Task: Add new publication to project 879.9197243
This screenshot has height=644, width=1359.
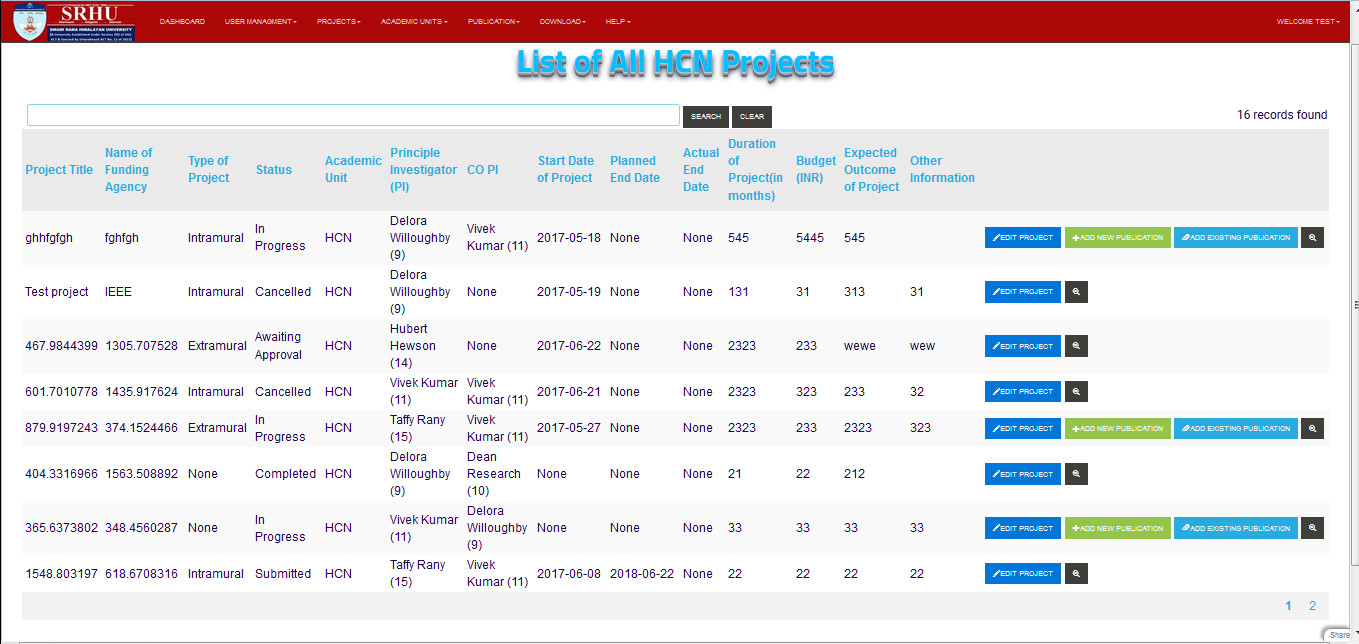Action: [x=1118, y=428]
